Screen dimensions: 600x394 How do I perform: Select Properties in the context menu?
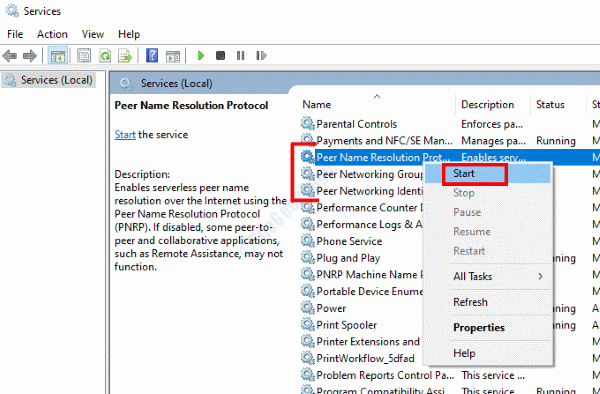click(x=479, y=328)
